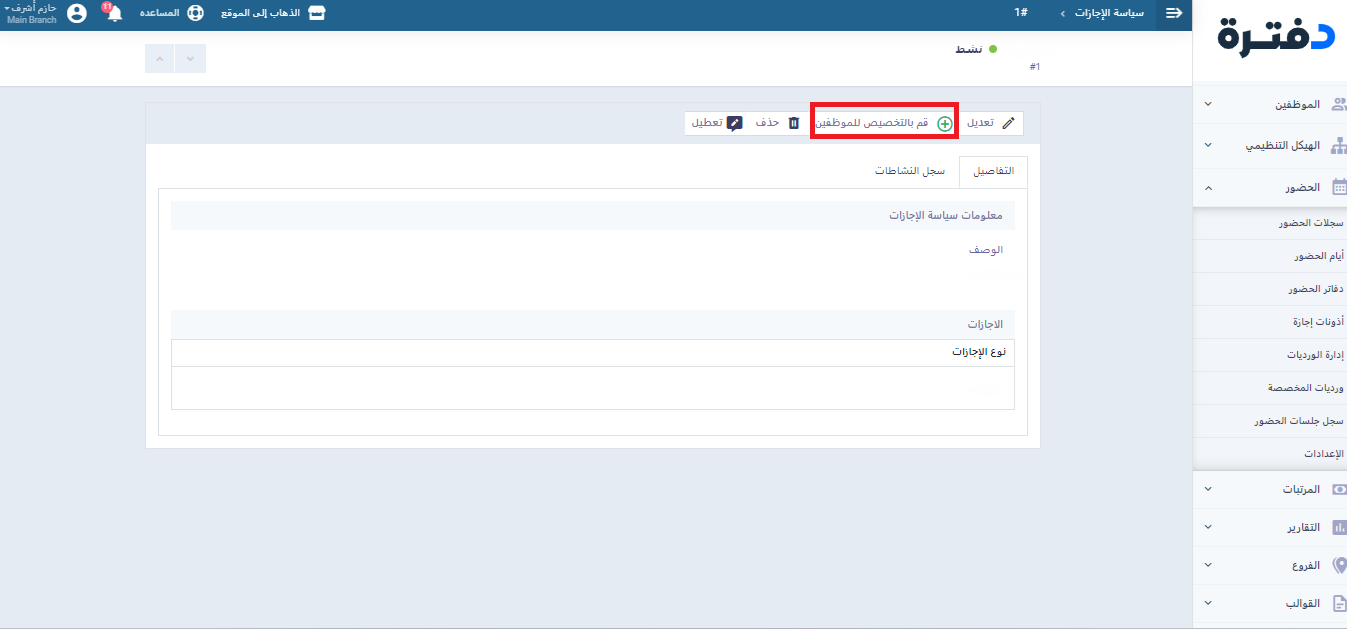Click the pencil icon beside تعديل
Viewport: 1347px width, 629px height.
coord(1008,123)
